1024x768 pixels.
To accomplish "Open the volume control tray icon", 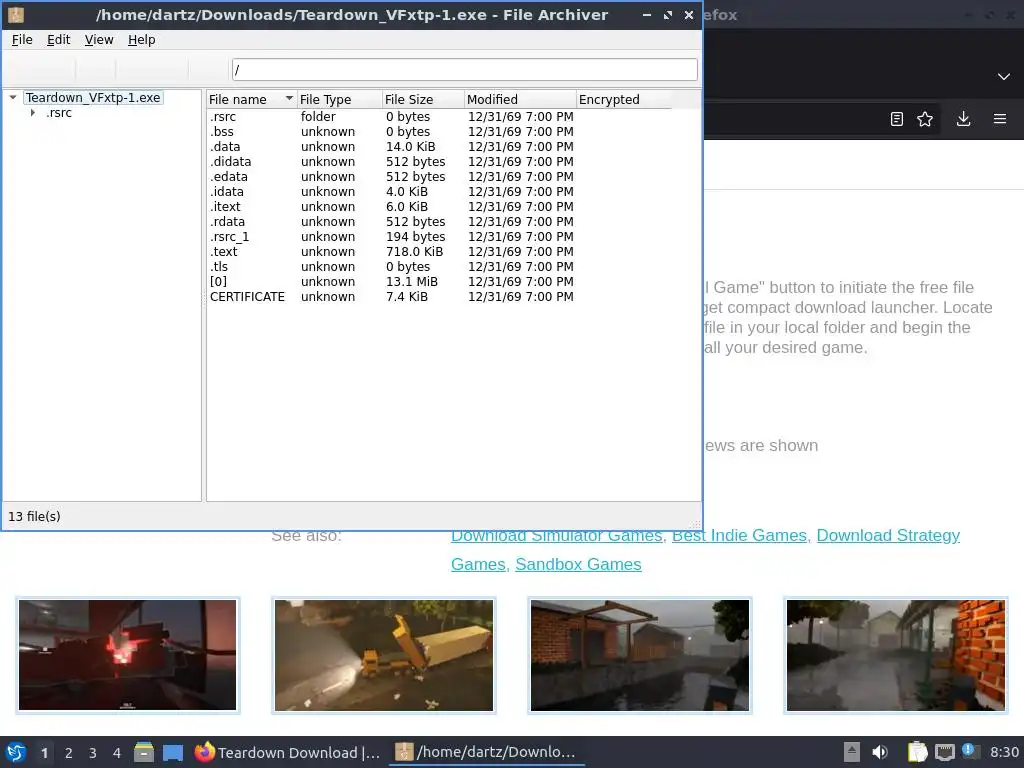I will tap(880, 752).
